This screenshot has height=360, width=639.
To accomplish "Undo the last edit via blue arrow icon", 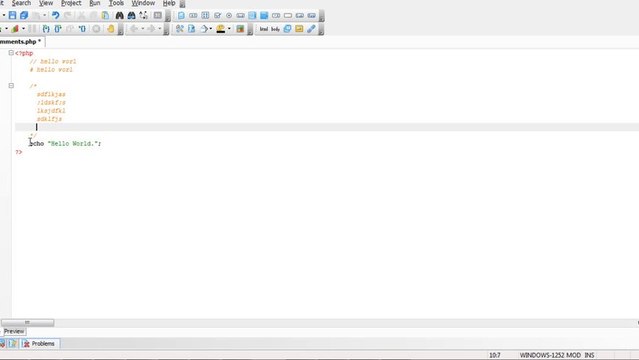I will click(x=55, y=15).
